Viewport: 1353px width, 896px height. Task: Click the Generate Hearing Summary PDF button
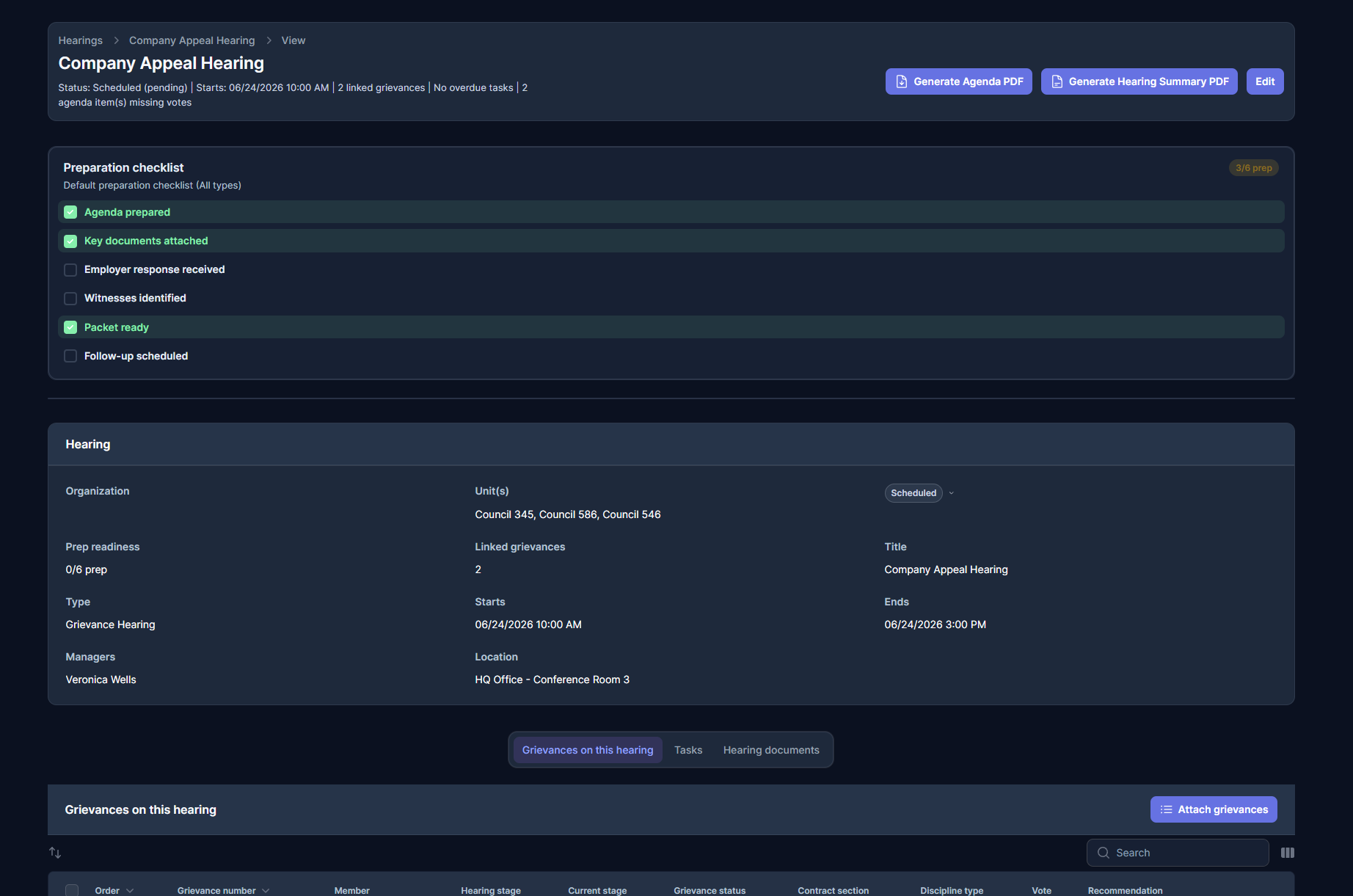[x=1139, y=81]
